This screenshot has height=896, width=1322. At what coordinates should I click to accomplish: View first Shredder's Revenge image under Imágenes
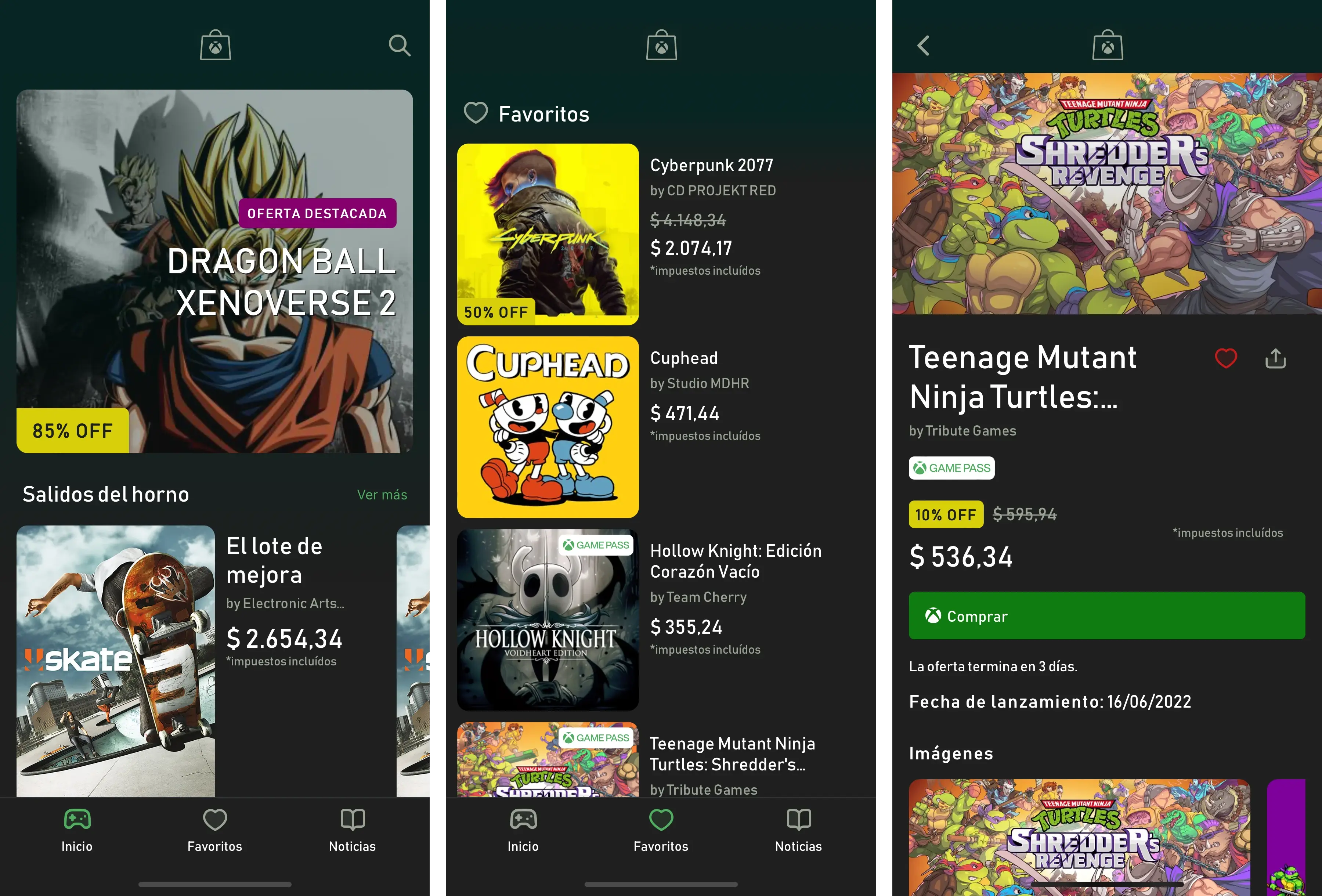point(1079,836)
